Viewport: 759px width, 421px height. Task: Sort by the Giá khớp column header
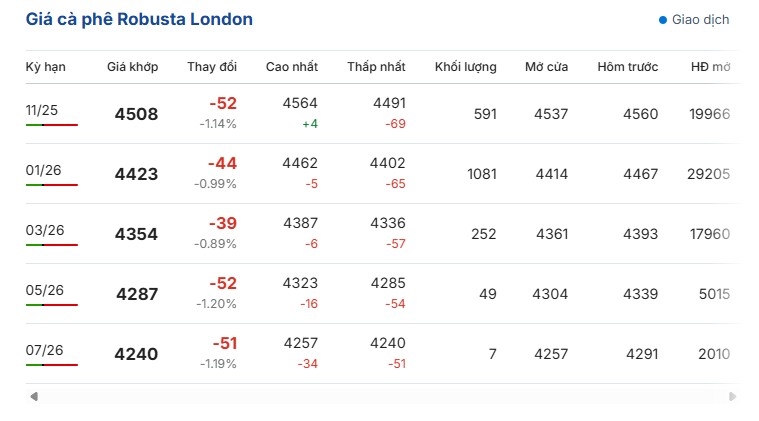[133, 67]
